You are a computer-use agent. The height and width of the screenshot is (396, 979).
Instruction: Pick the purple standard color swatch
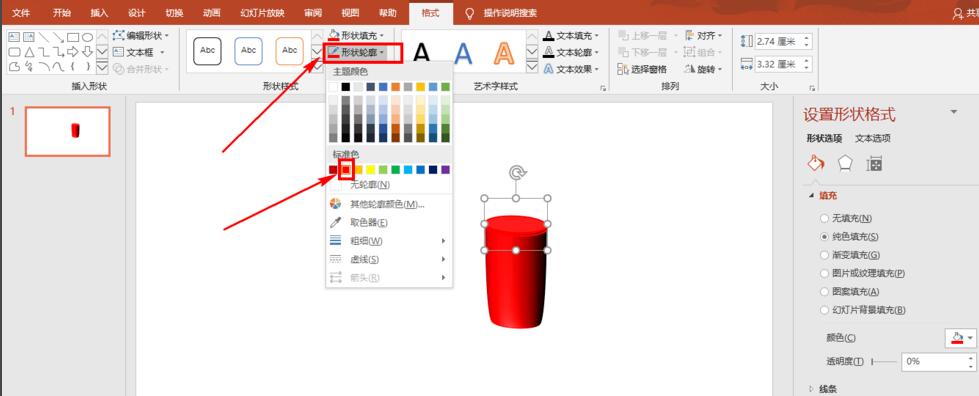pyautogui.click(x=445, y=169)
